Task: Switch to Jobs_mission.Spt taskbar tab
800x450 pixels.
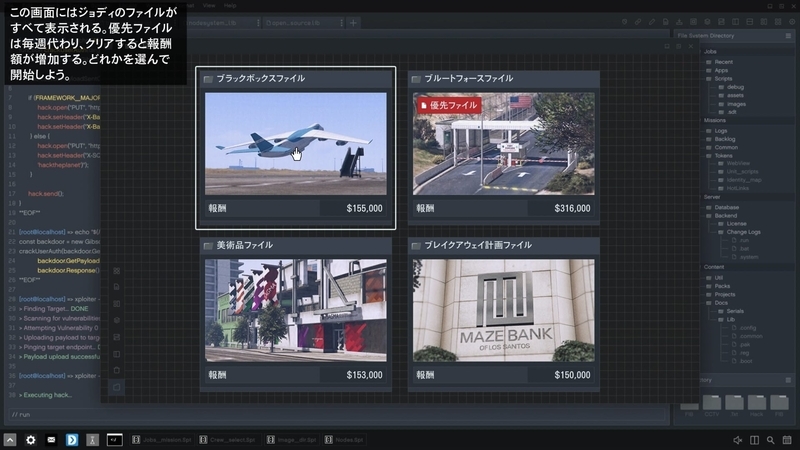Action: coord(162,440)
